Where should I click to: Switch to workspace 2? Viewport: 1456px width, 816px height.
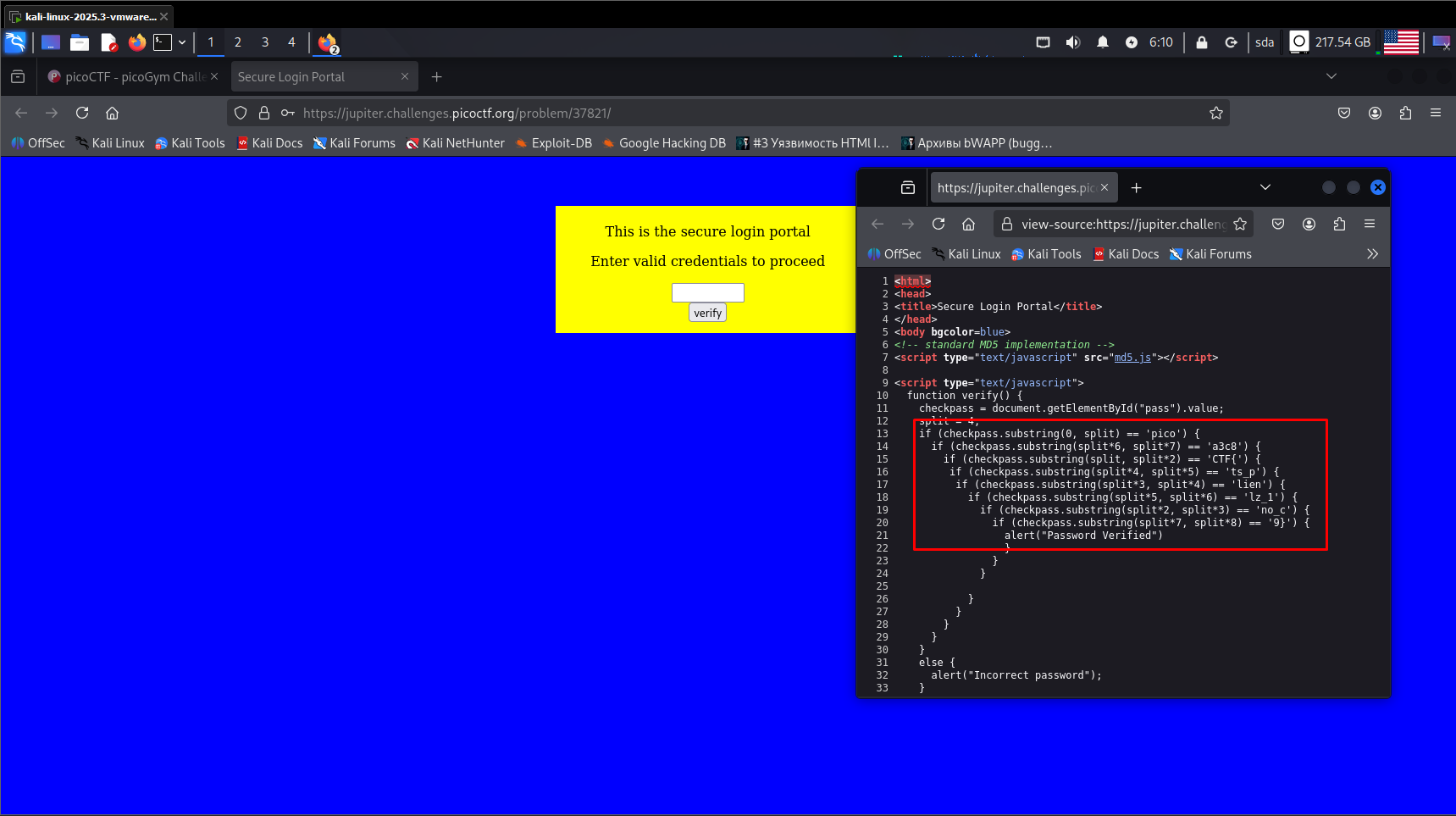(238, 42)
